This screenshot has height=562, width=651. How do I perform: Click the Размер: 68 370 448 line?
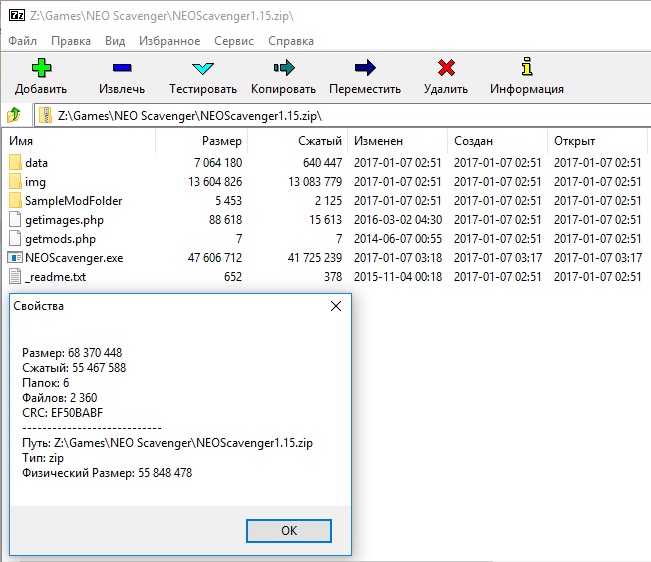72,353
